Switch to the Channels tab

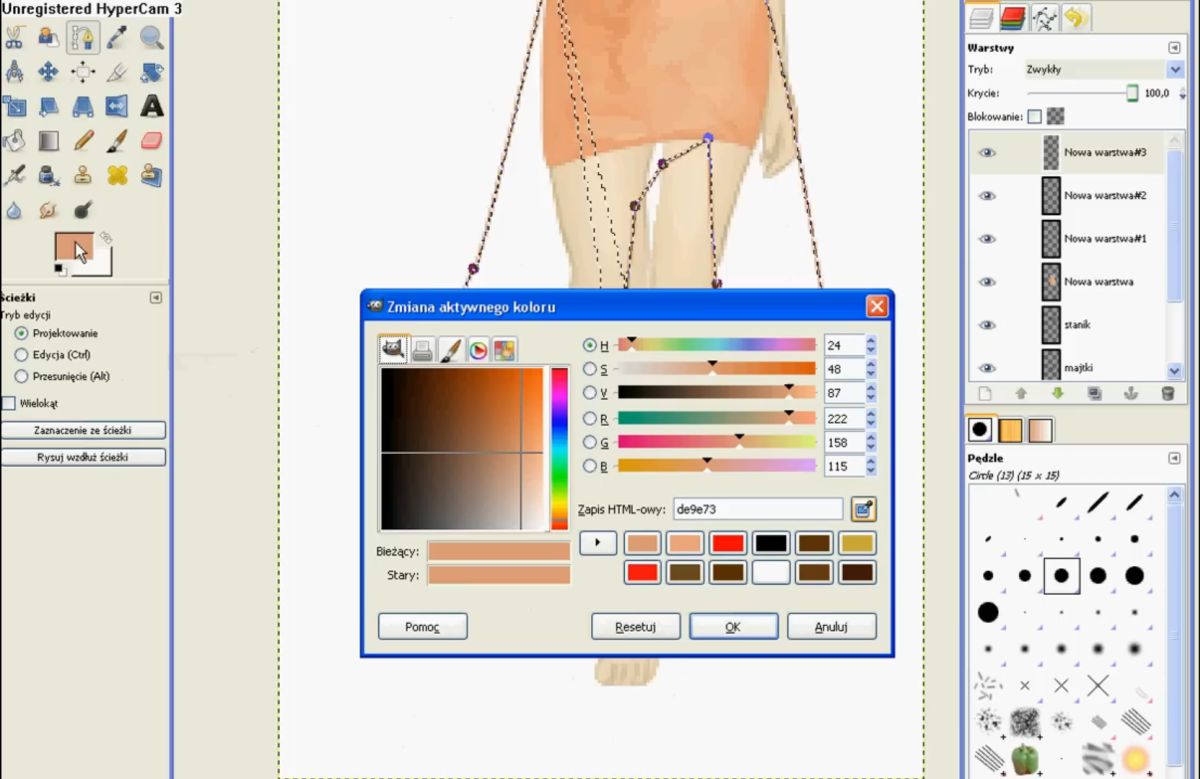(x=1013, y=17)
